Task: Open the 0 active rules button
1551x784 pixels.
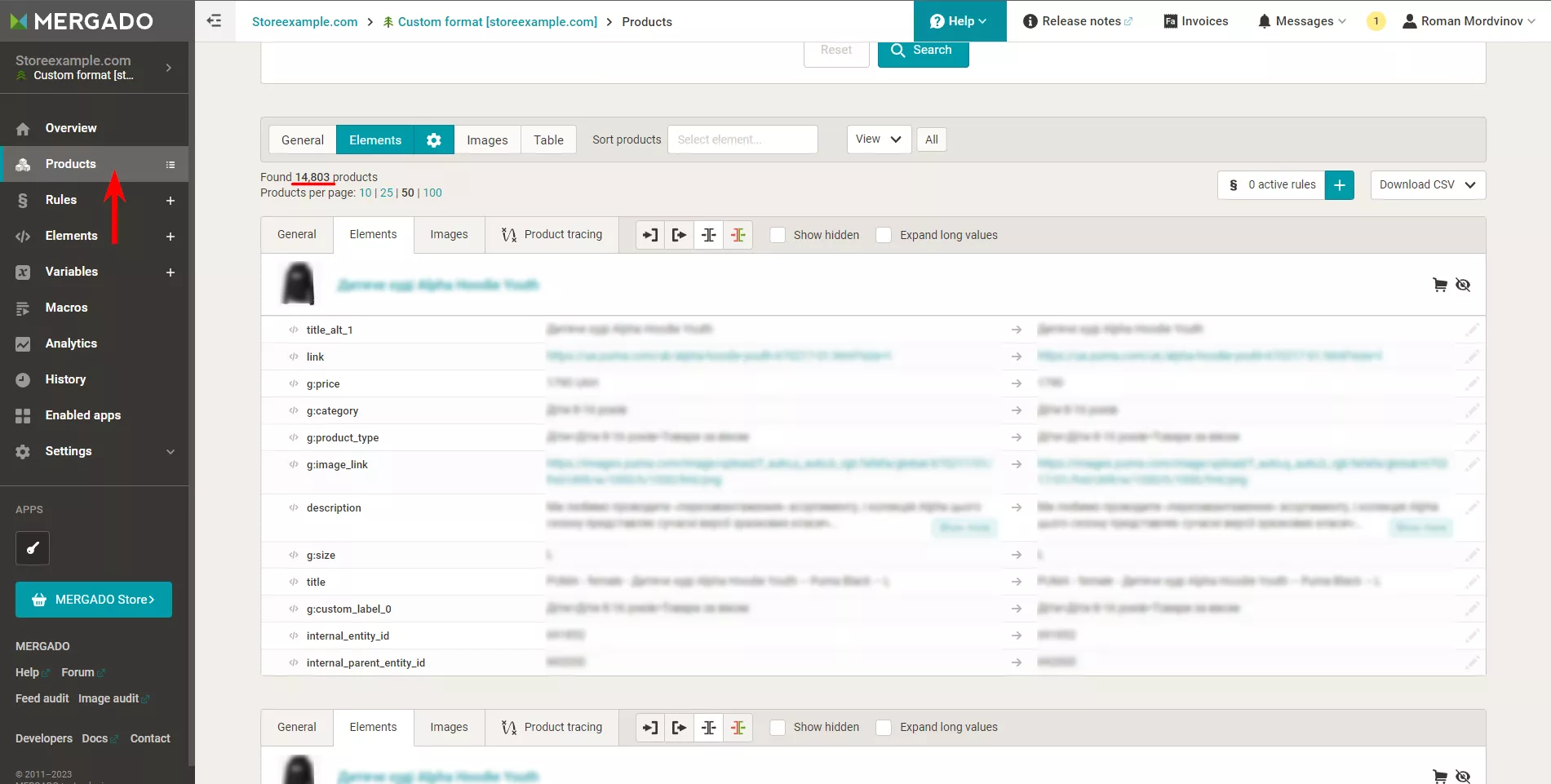Action: 1271,185
